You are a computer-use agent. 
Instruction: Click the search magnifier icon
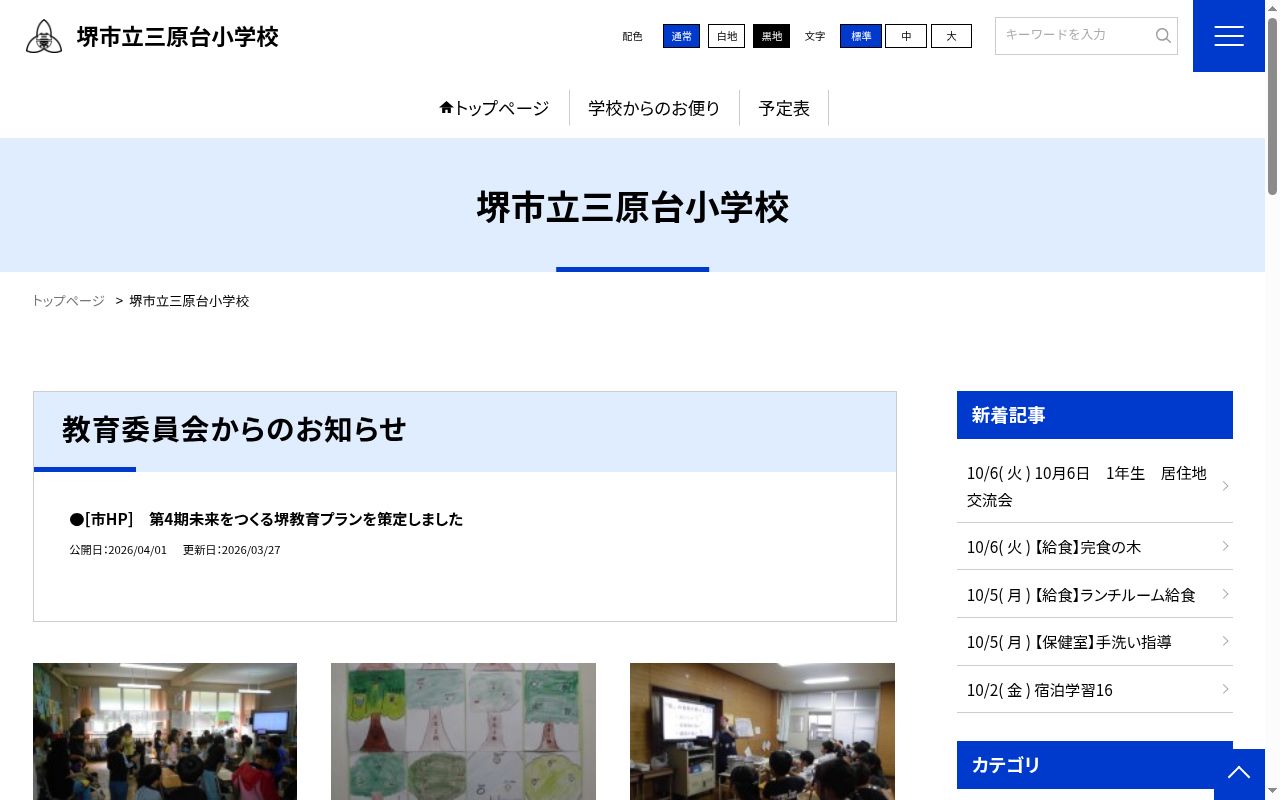tap(1163, 36)
